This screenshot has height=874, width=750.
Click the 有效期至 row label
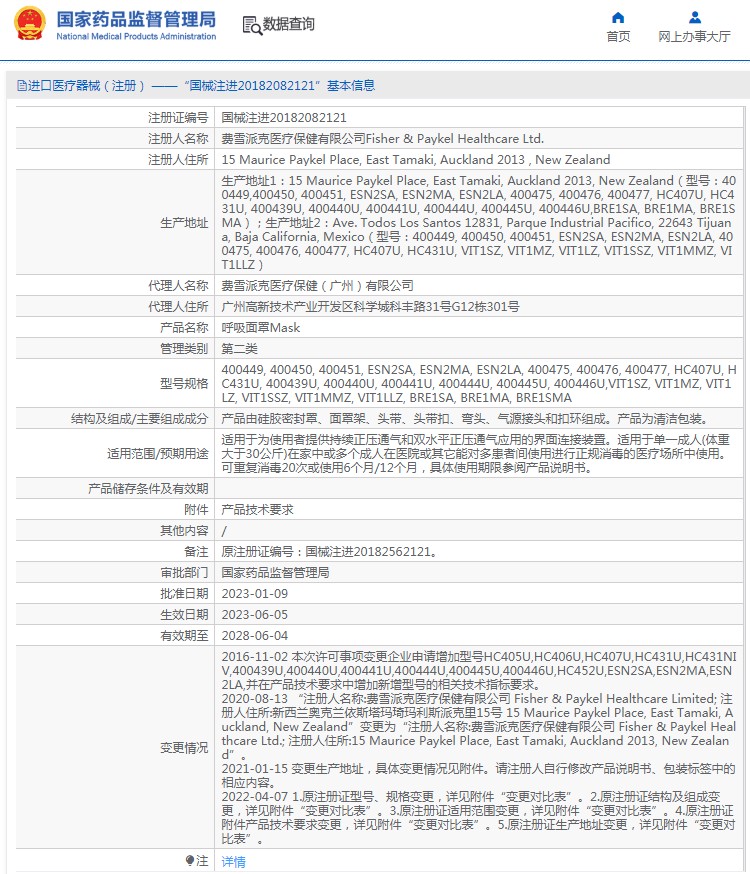pos(184,635)
